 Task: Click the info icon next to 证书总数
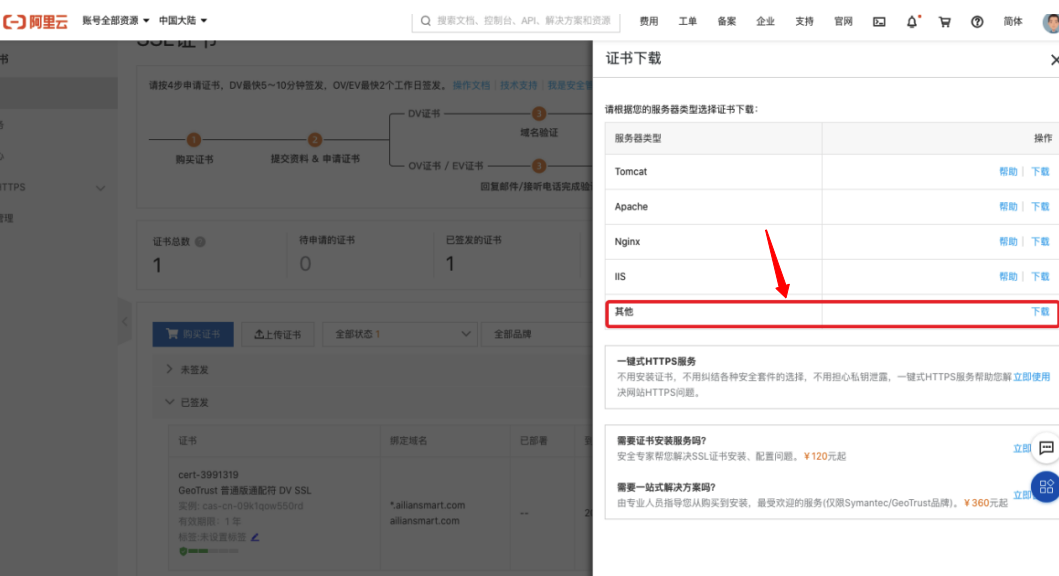point(200,242)
